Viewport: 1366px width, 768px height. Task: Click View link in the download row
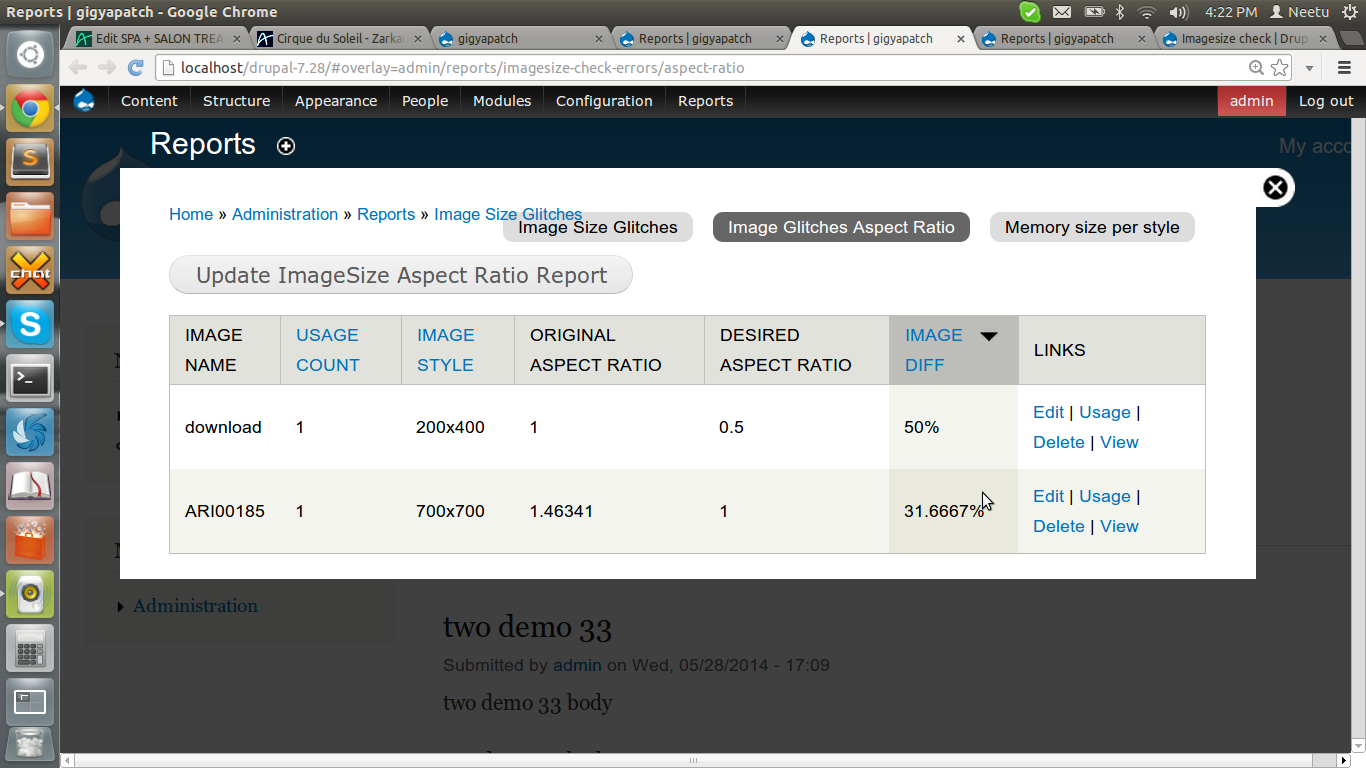point(1119,442)
